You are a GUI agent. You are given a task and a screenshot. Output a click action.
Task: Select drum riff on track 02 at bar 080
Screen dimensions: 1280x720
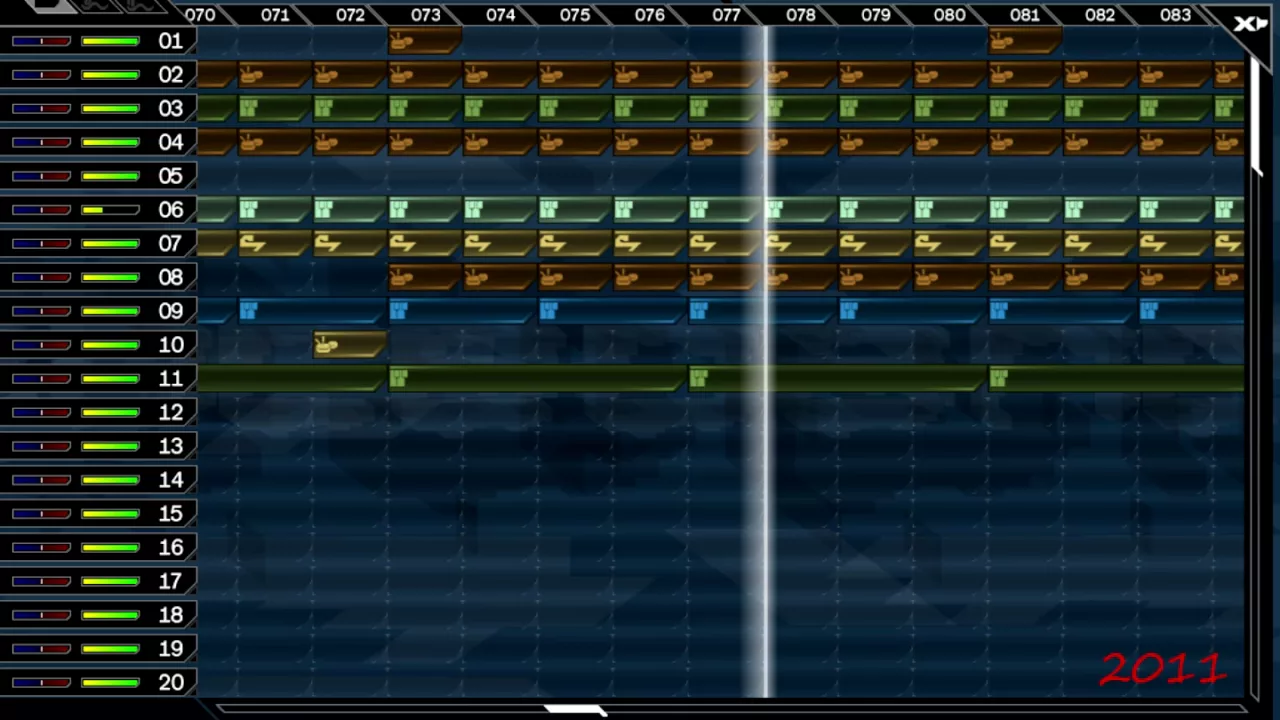950,75
